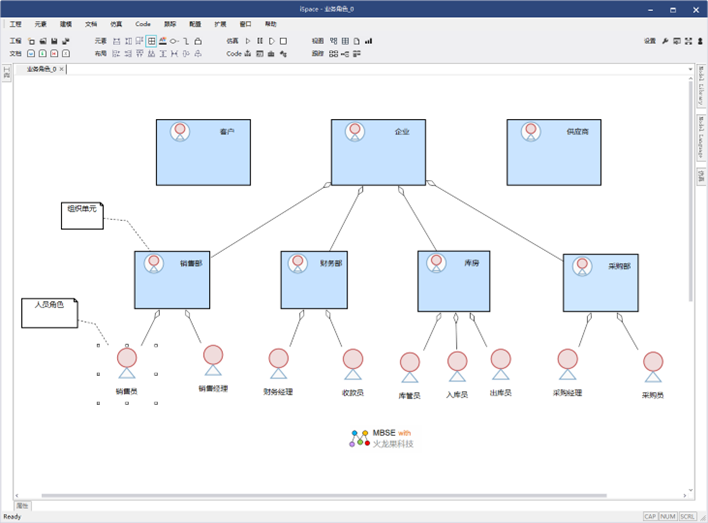Image resolution: width=708 pixels, height=523 pixels.
Task: Select the 采购部 block
Action: coord(601,283)
